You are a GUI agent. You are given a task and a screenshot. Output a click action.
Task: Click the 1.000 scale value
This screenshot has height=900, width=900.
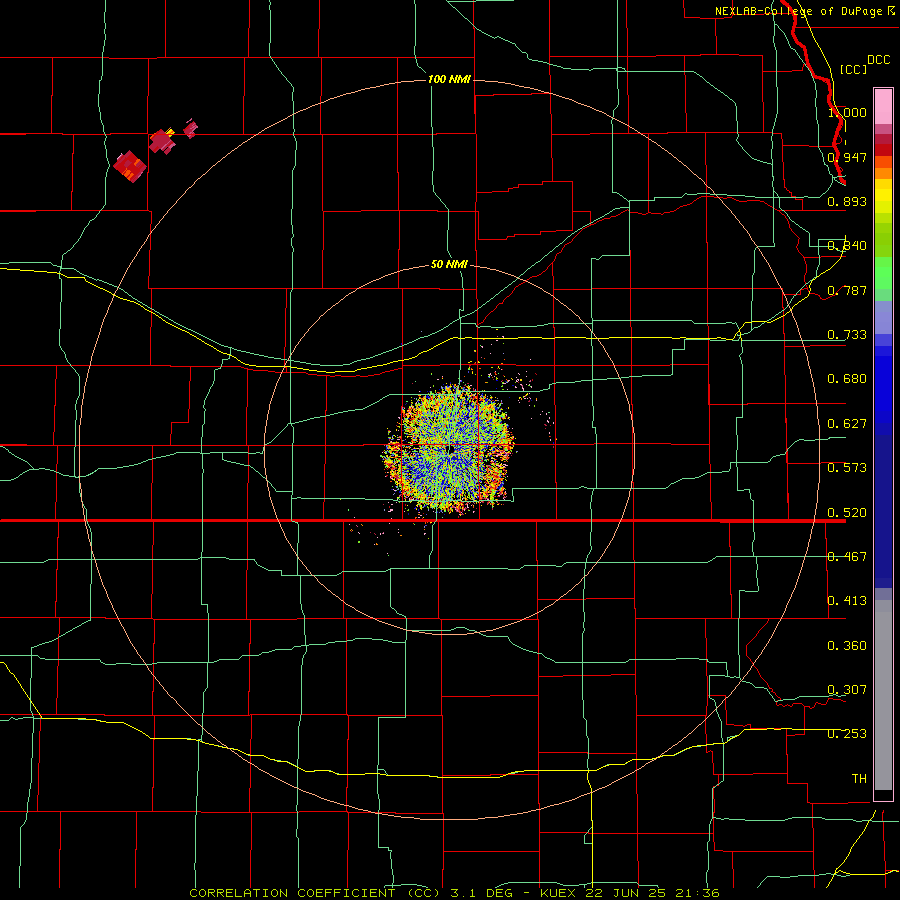847,112
